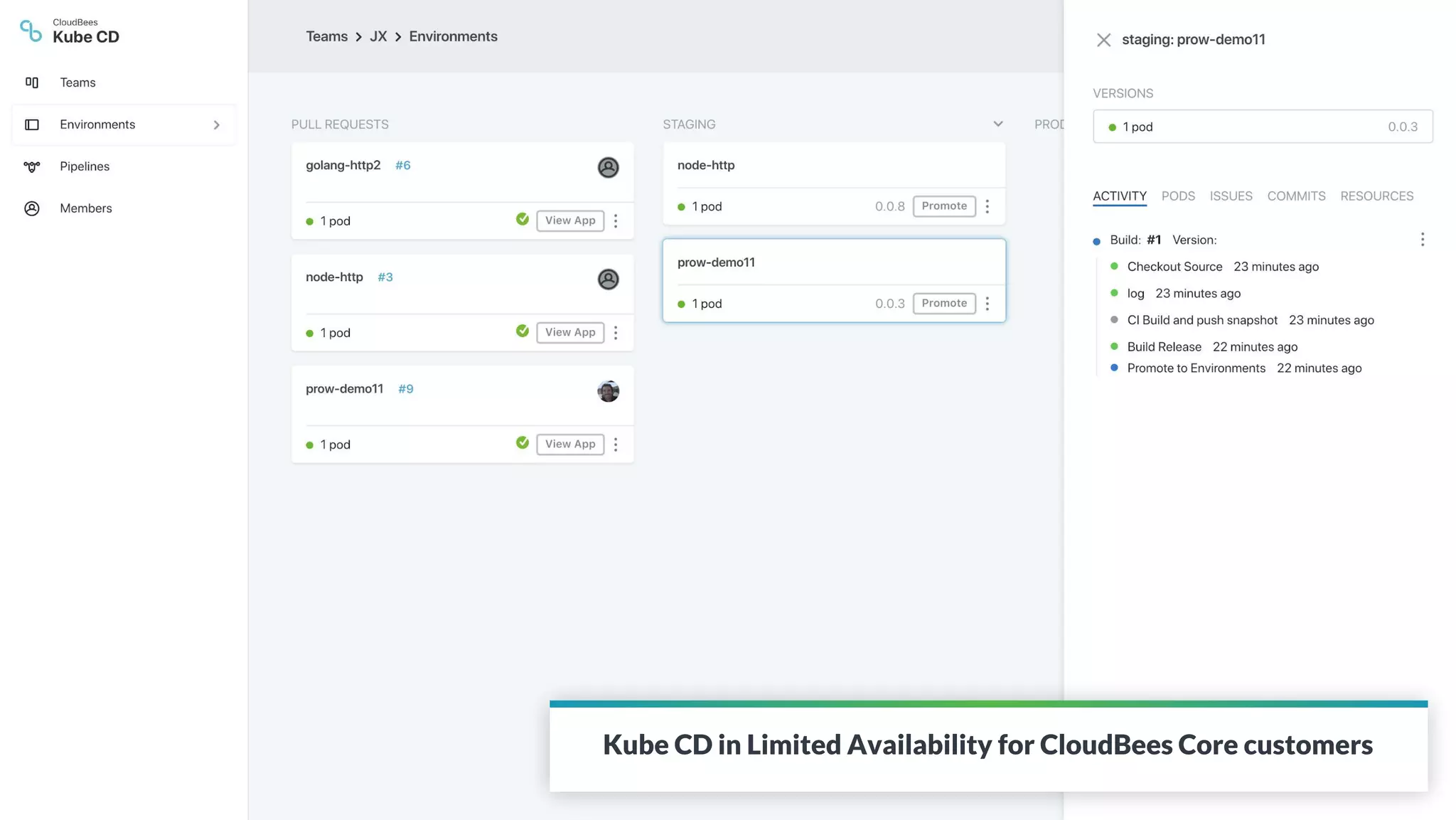This screenshot has width=1456, height=820.
Task: Go to Teams breadcrumb
Action: coord(326,36)
